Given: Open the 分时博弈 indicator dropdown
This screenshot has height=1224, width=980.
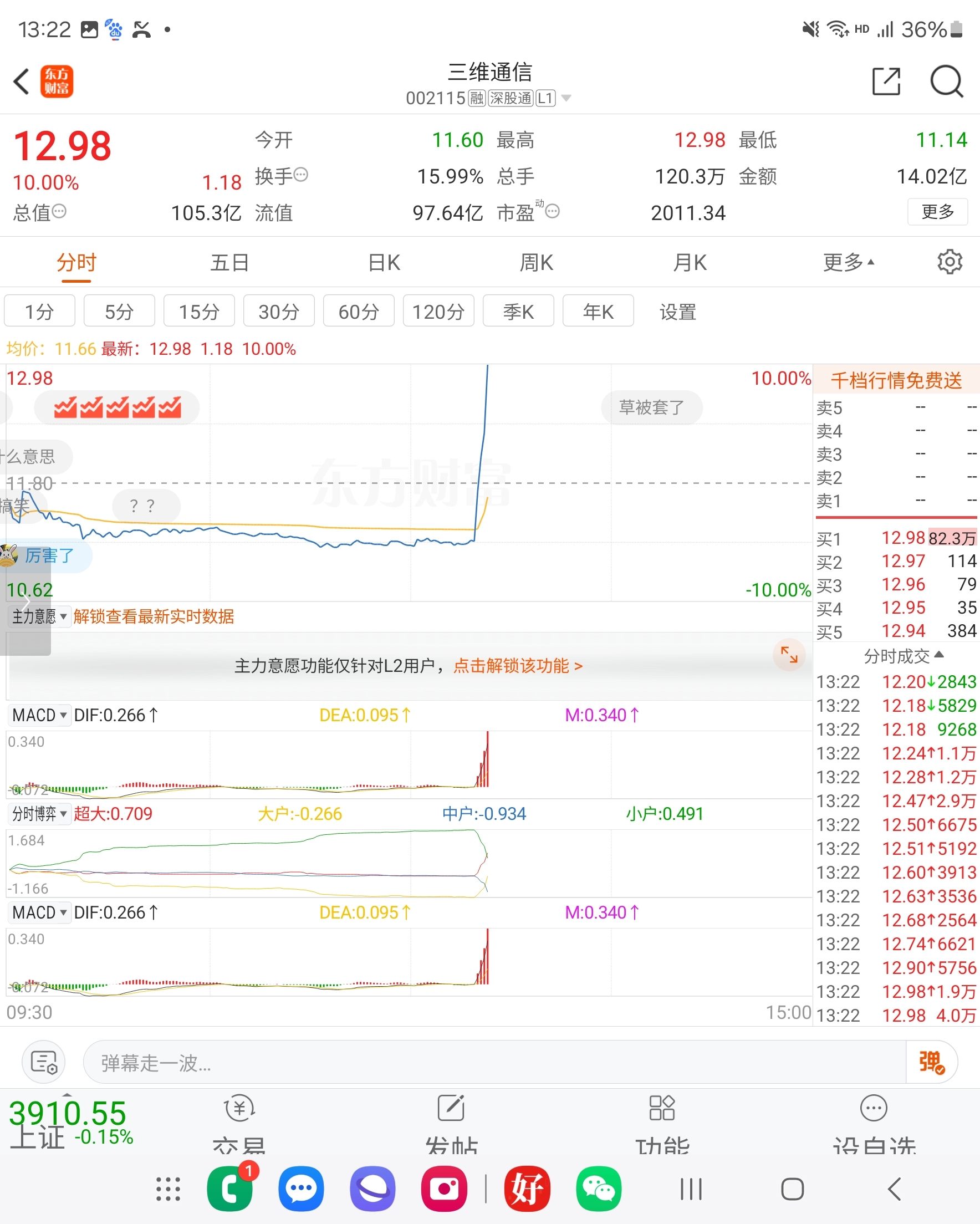Looking at the screenshot, I should 39,814.
